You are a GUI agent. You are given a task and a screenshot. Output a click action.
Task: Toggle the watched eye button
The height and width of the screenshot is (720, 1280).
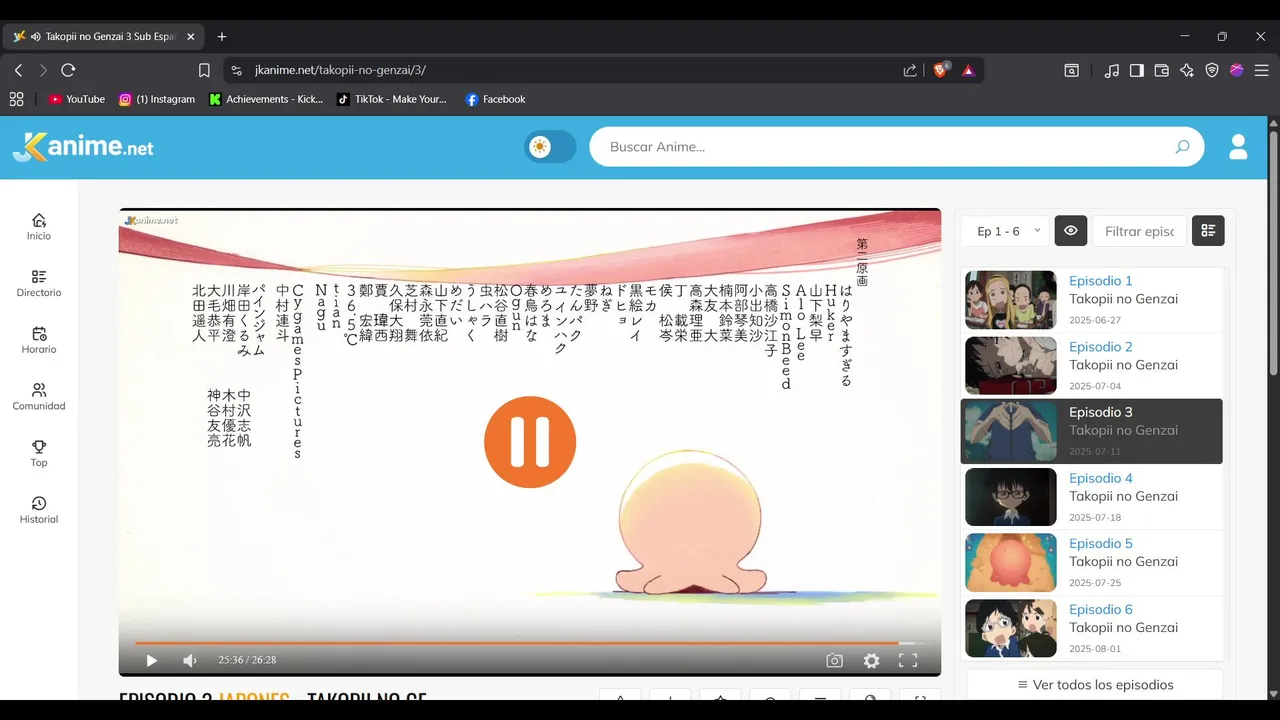[x=1070, y=231]
